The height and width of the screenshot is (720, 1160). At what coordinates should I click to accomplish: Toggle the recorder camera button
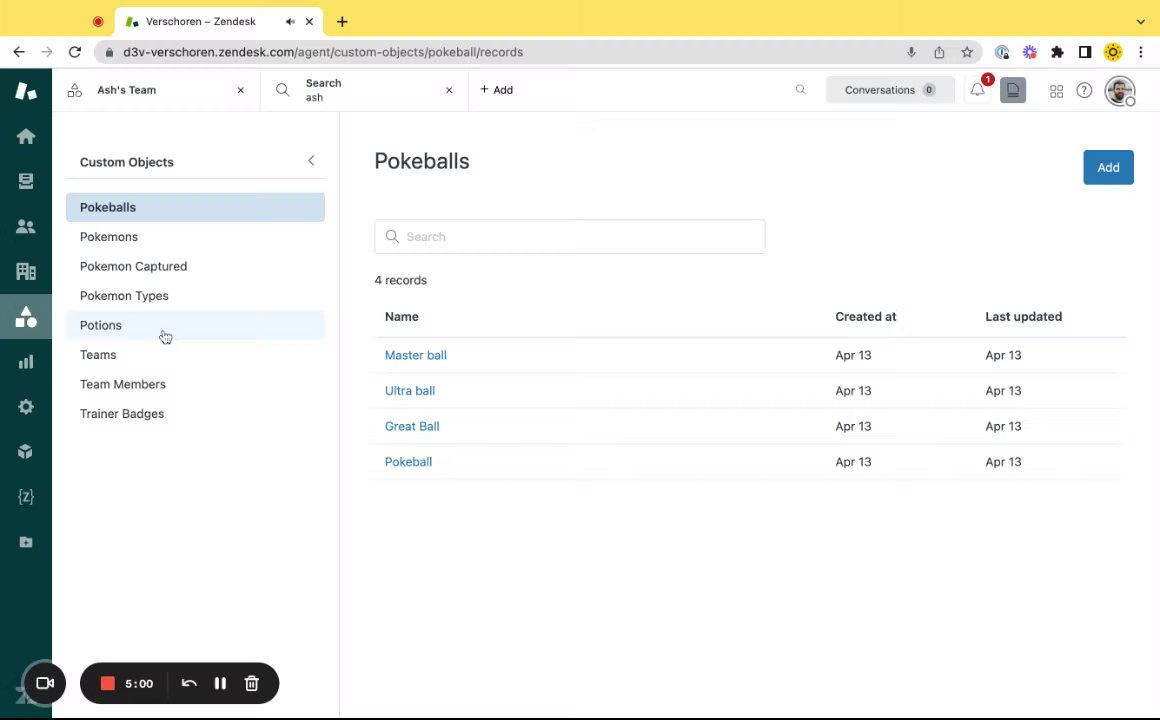(x=45, y=683)
